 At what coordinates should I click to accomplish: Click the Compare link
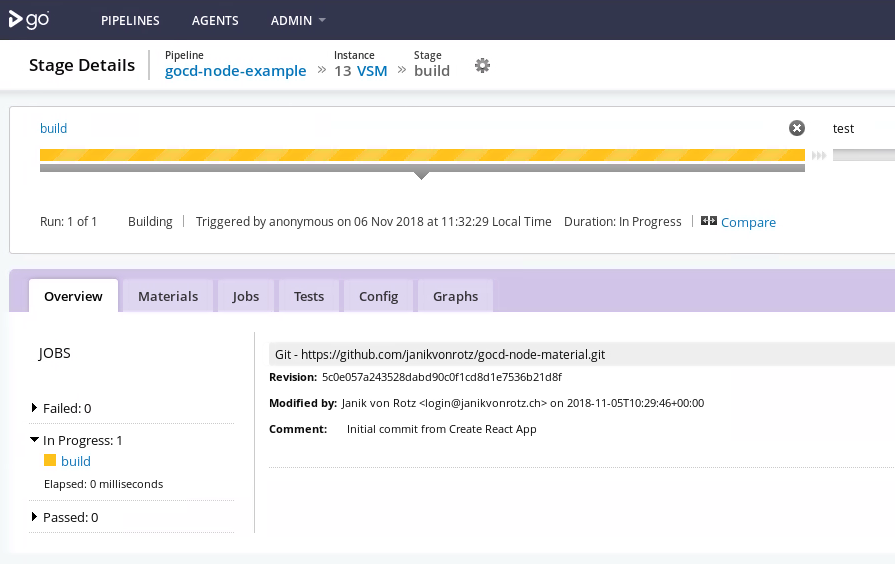[748, 222]
